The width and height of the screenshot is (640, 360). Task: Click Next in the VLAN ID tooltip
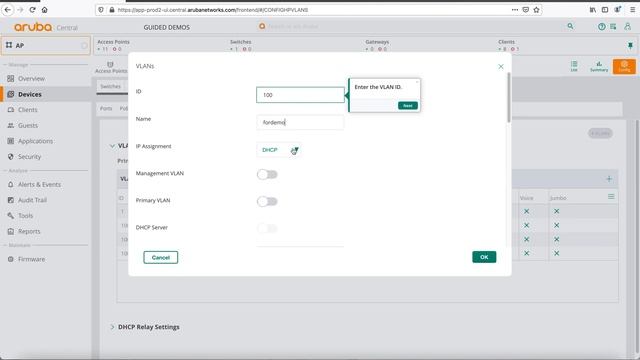click(x=408, y=106)
